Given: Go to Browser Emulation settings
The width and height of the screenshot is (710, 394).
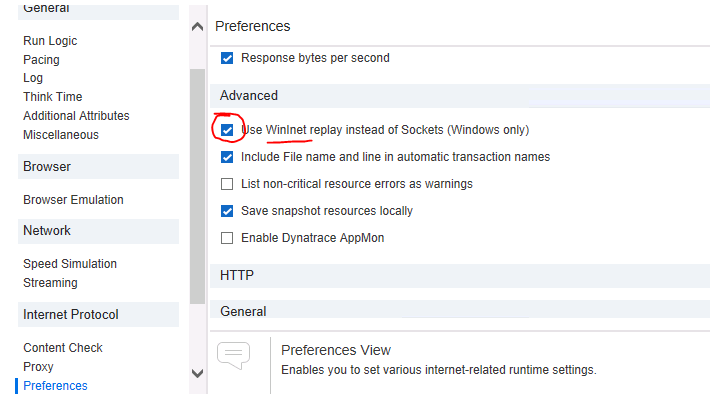Looking at the screenshot, I should point(73,200).
